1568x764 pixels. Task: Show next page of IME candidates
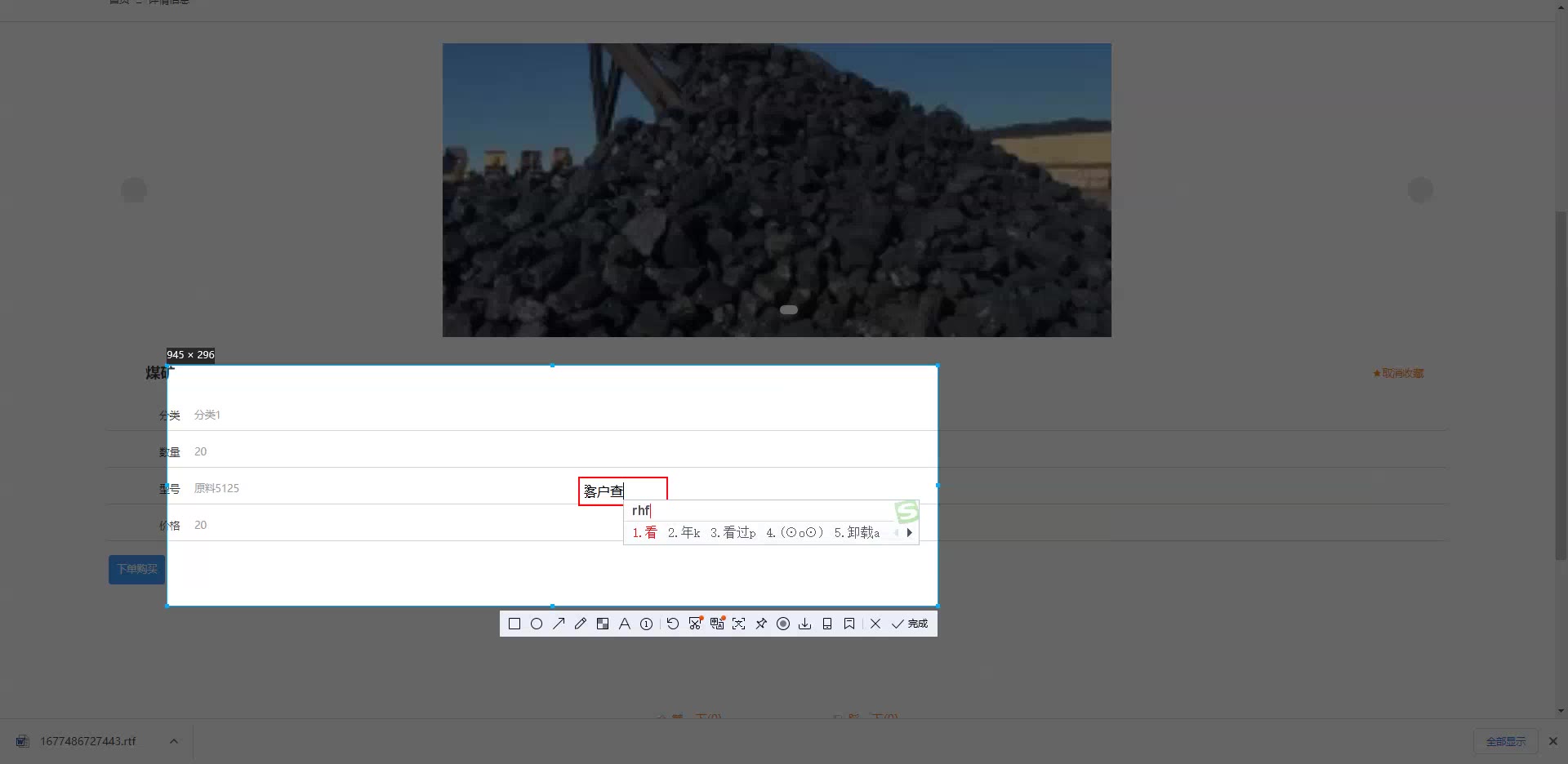[909, 532]
